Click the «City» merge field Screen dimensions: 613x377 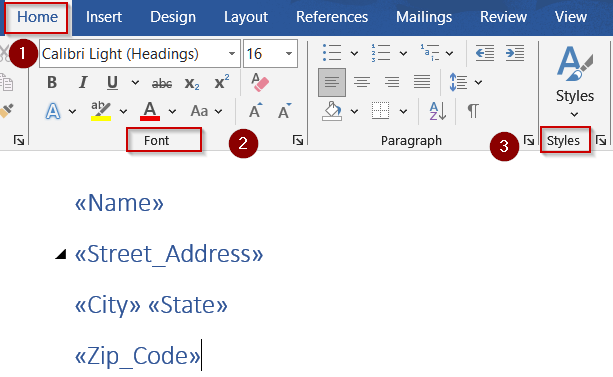(107, 305)
